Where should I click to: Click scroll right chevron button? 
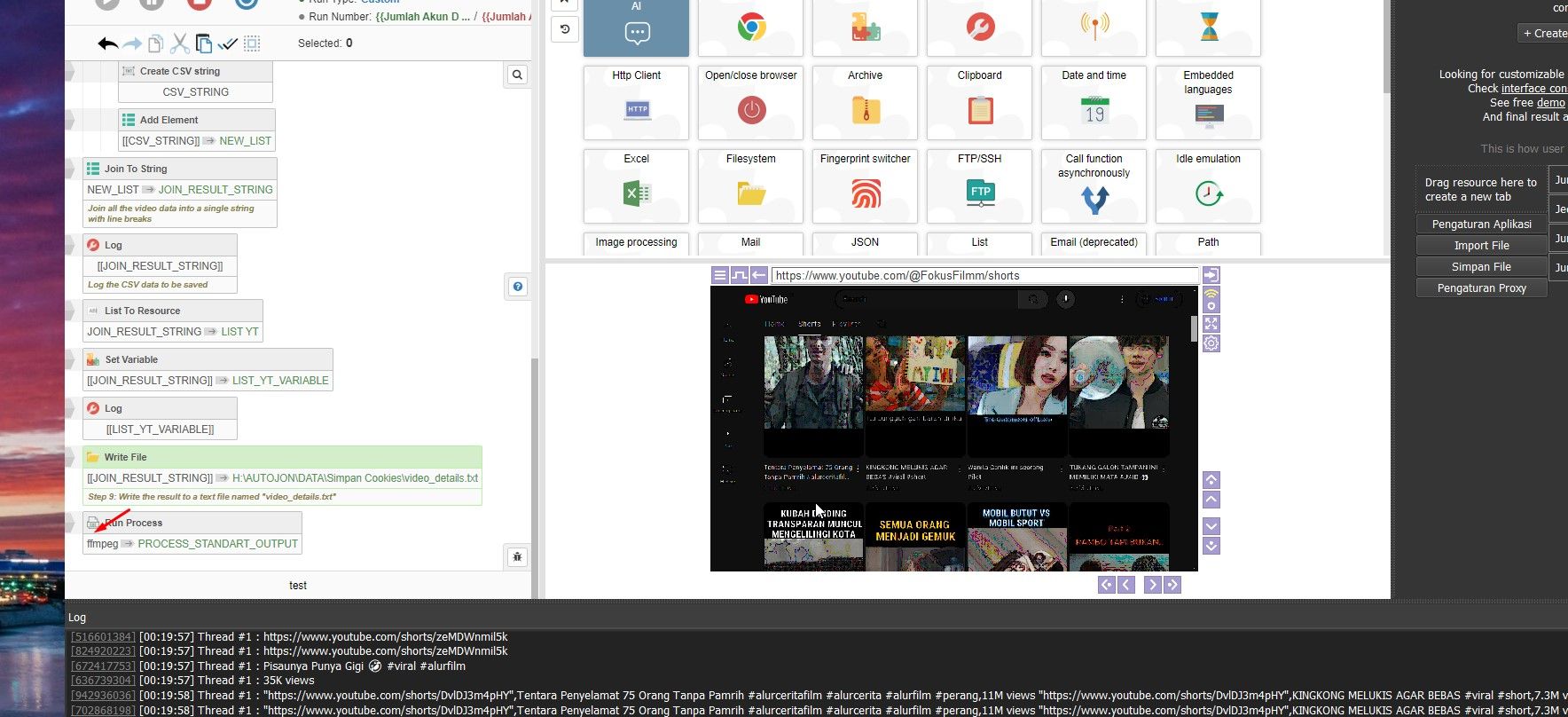(1153, 585)
